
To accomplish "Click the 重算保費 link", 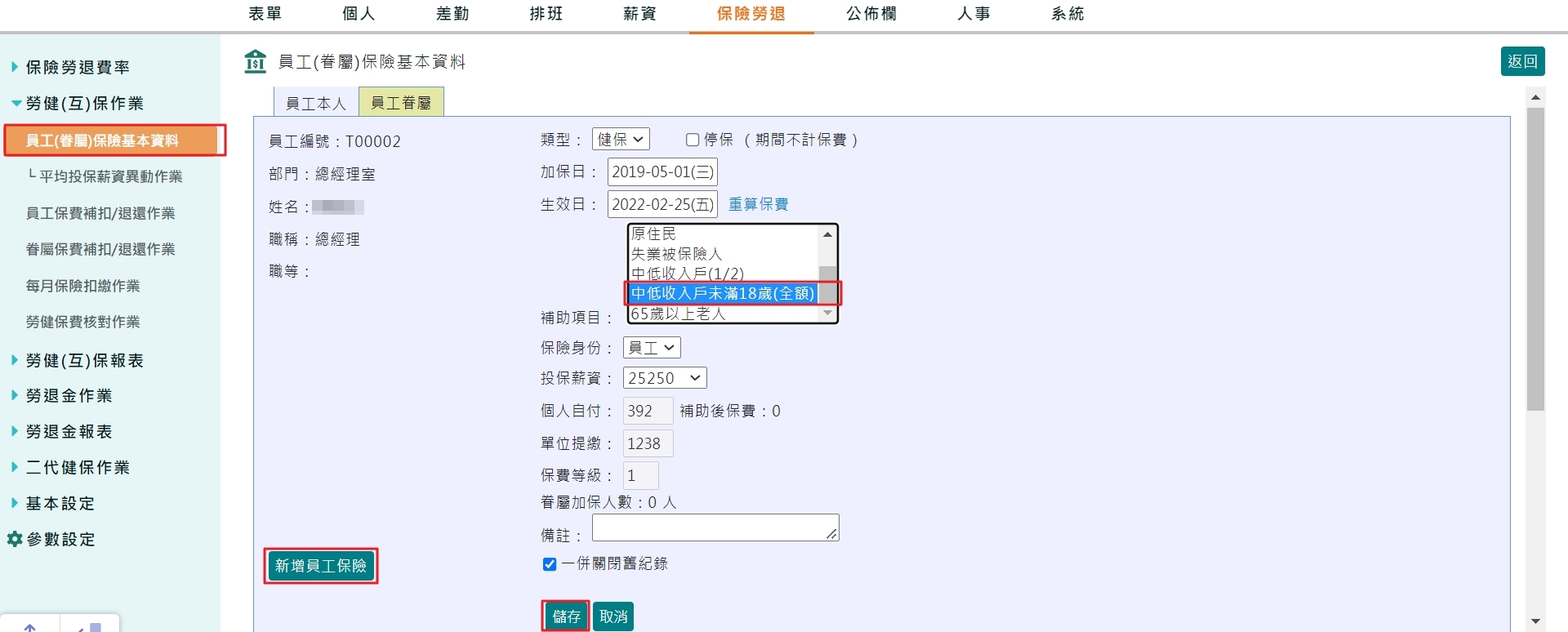I will click(758, 204).
